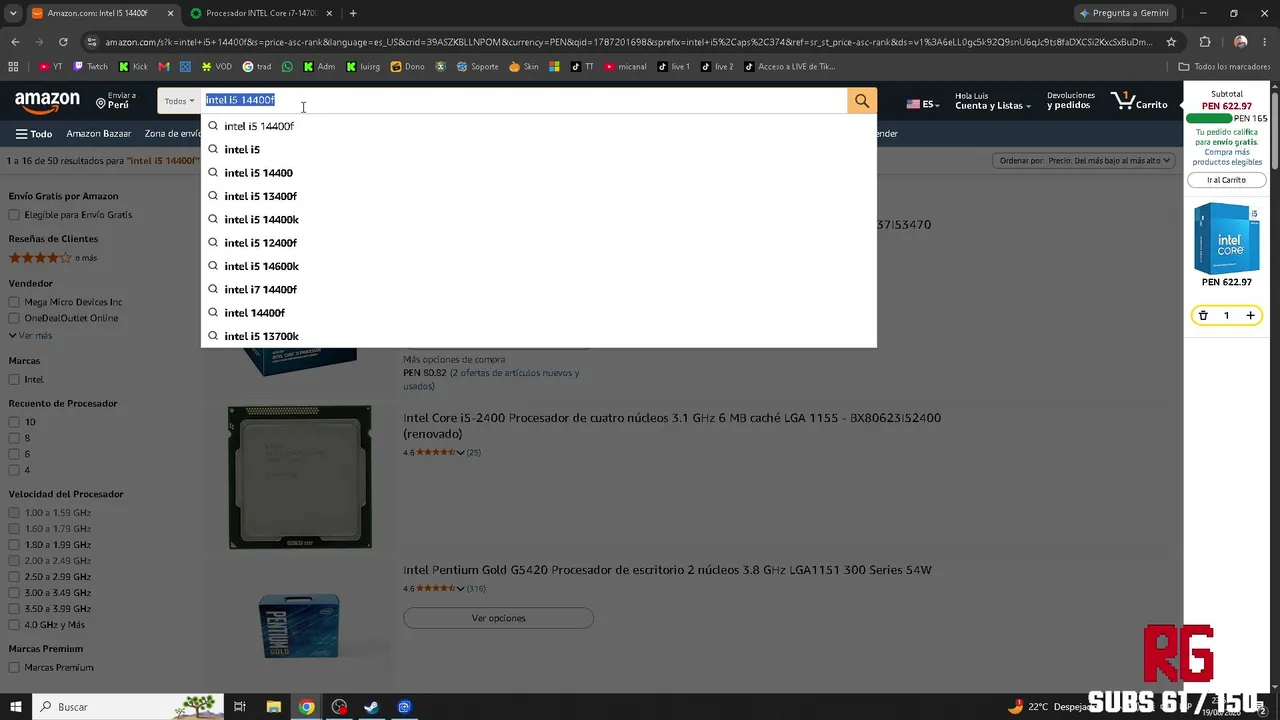This screenshot has width=1280, height=720.
Task: Open the Chrome tab search dropdown arrow
Action: (13, 13)
